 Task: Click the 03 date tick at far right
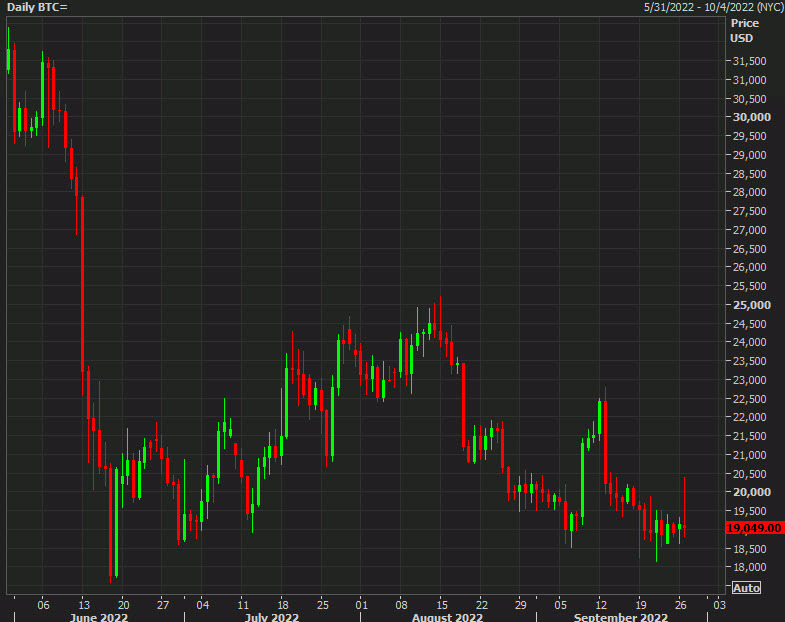point(719,605)
